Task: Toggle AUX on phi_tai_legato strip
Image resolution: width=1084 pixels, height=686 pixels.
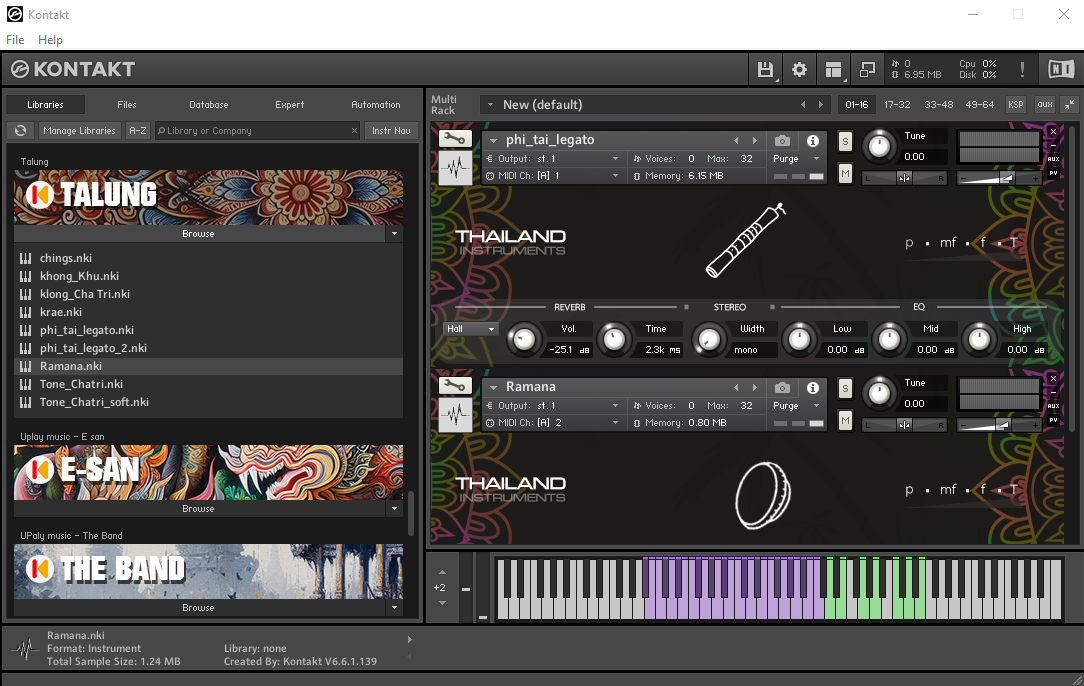Action: point(1053,159)
